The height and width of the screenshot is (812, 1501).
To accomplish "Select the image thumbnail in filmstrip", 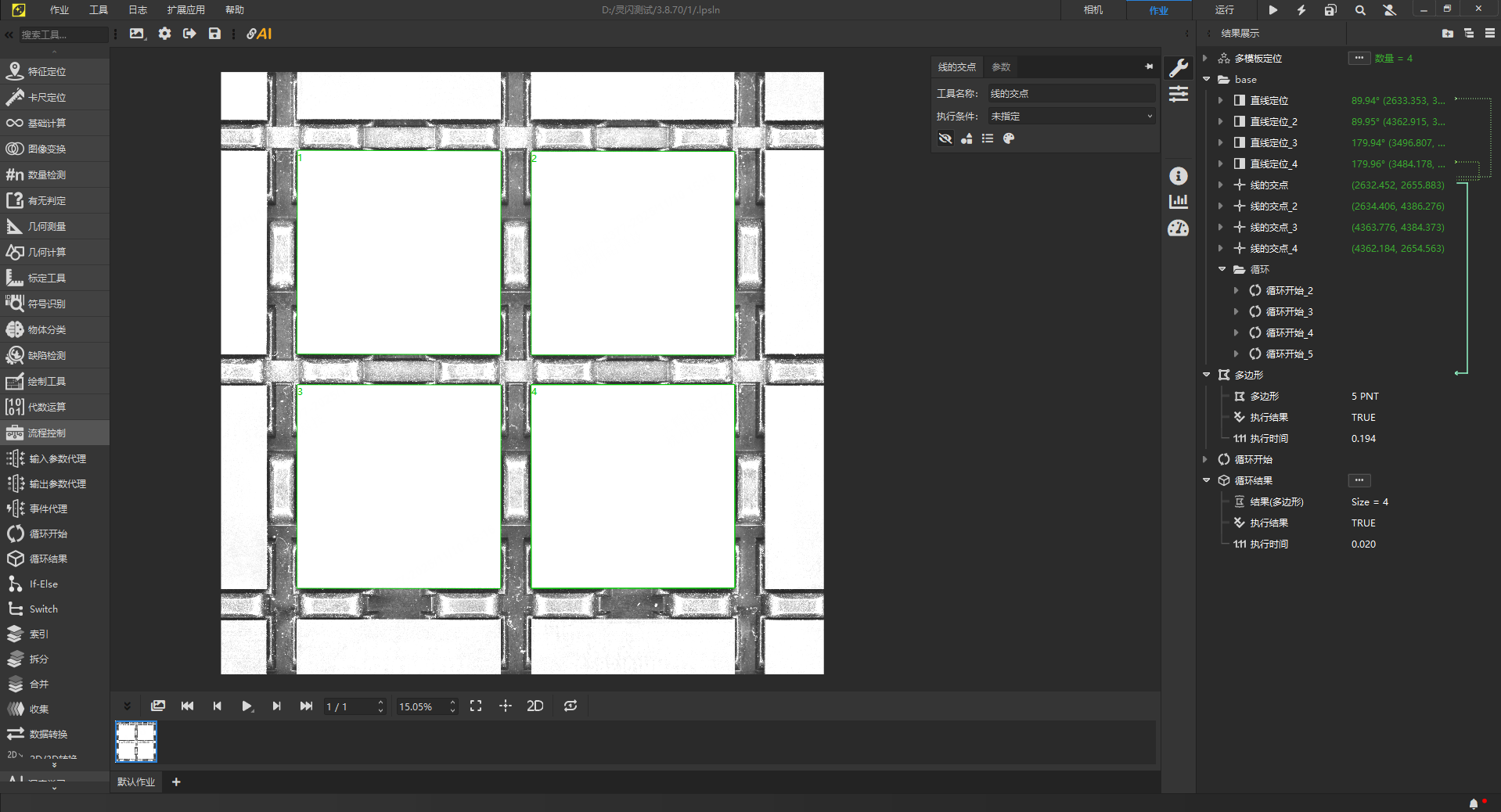I will [136, 742].
